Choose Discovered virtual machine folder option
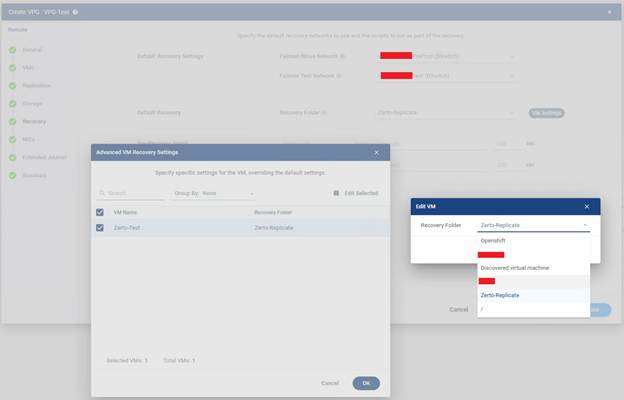 pos(515,267)
